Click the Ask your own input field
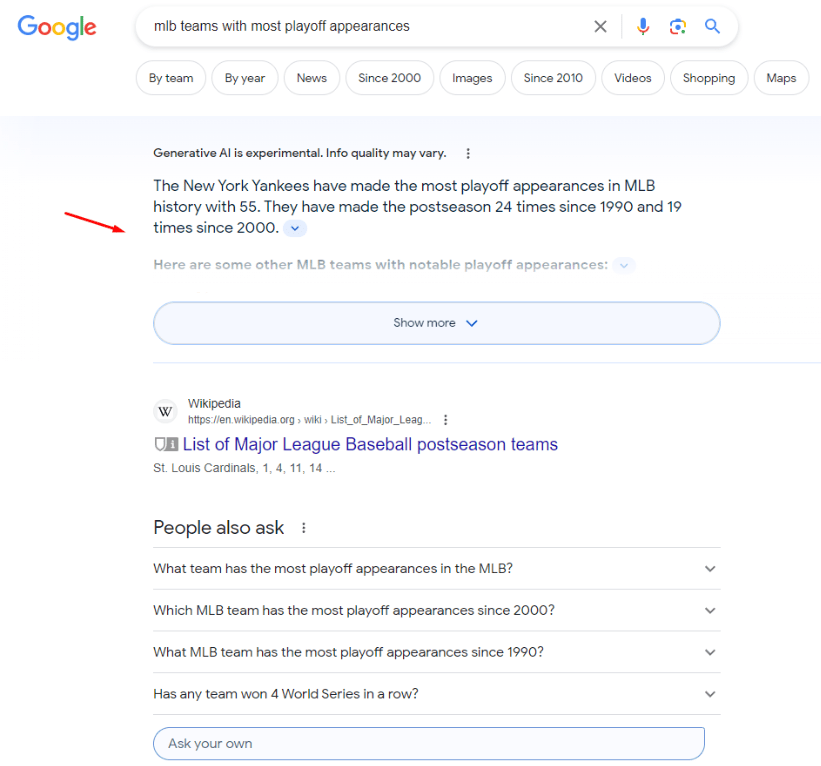The height and width of the screenshot is (766, 821). tap(428, 744)
